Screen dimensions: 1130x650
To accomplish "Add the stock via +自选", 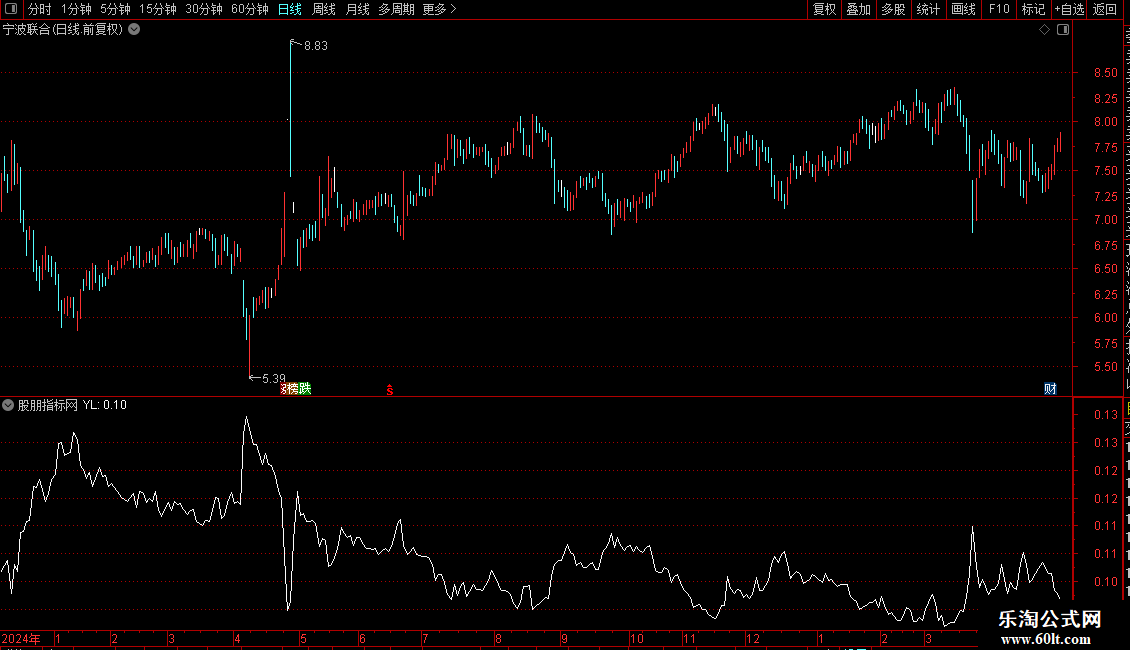I will 1069,9.
